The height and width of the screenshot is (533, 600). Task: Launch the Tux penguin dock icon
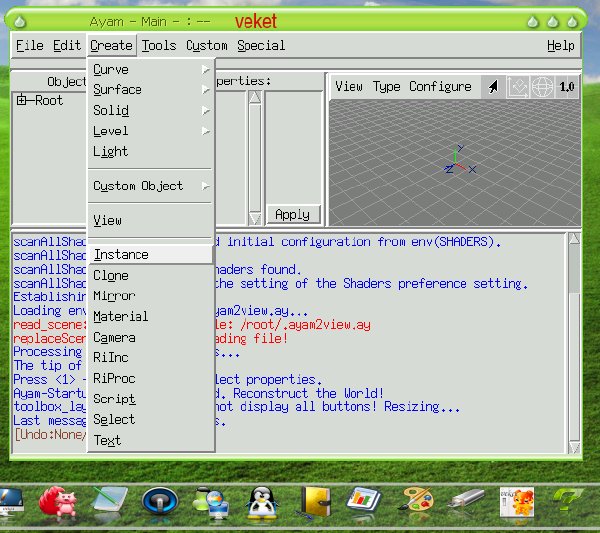coord(262,502)
